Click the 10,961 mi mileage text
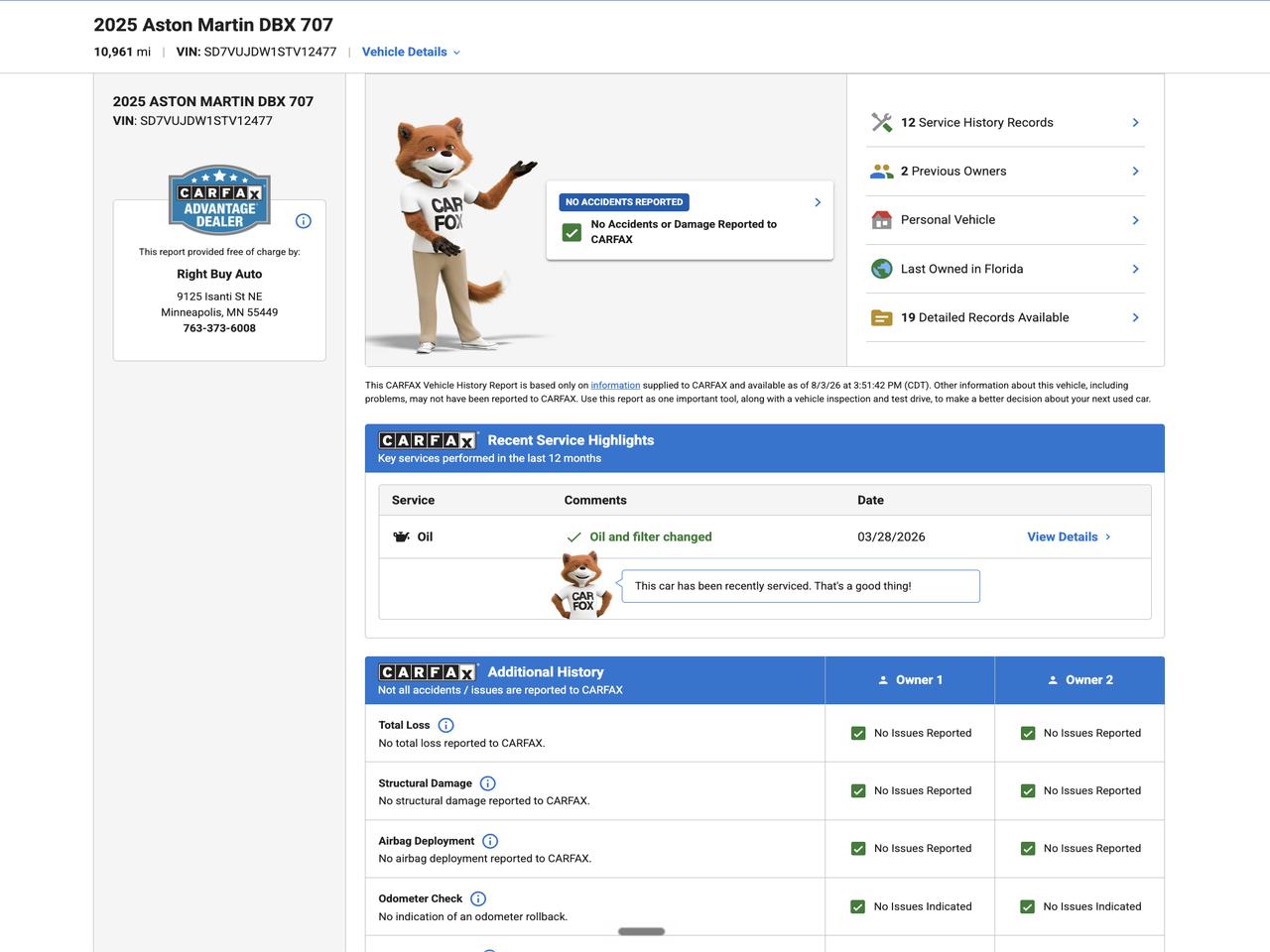The image size is (1270, 952). click(x=122, y=53)
